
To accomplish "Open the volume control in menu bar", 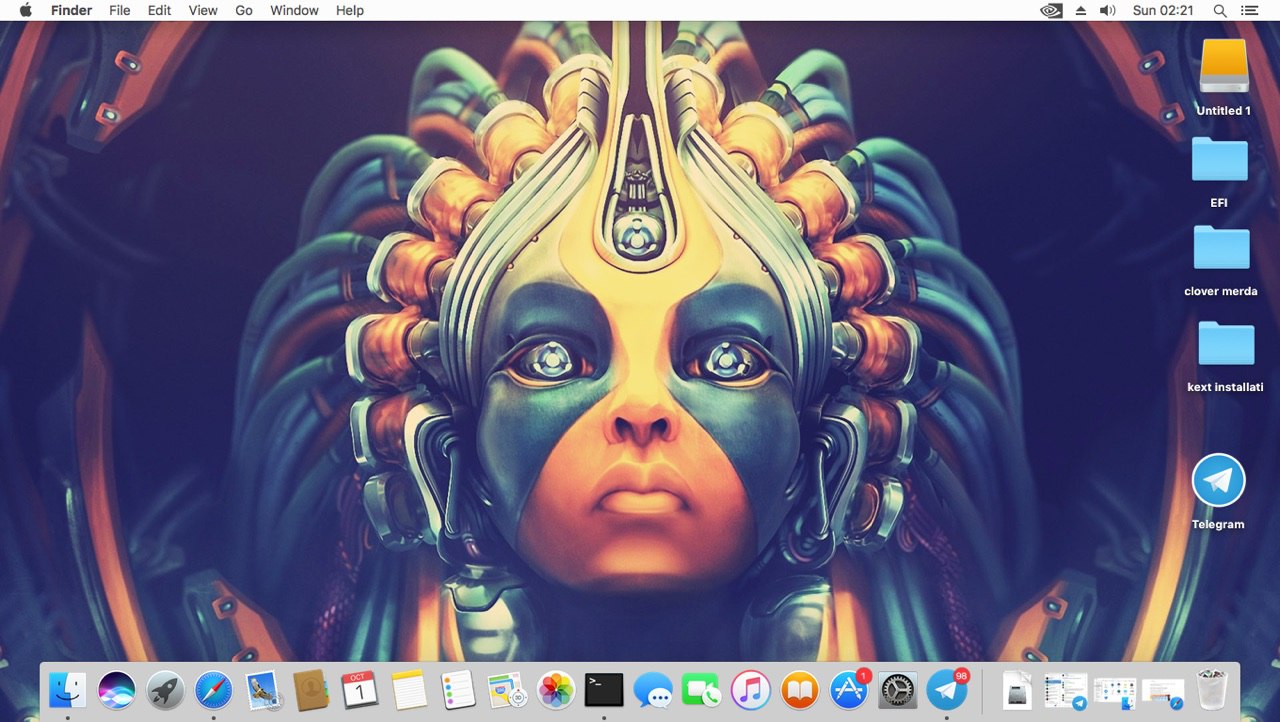I will [x=1107, y=10].
